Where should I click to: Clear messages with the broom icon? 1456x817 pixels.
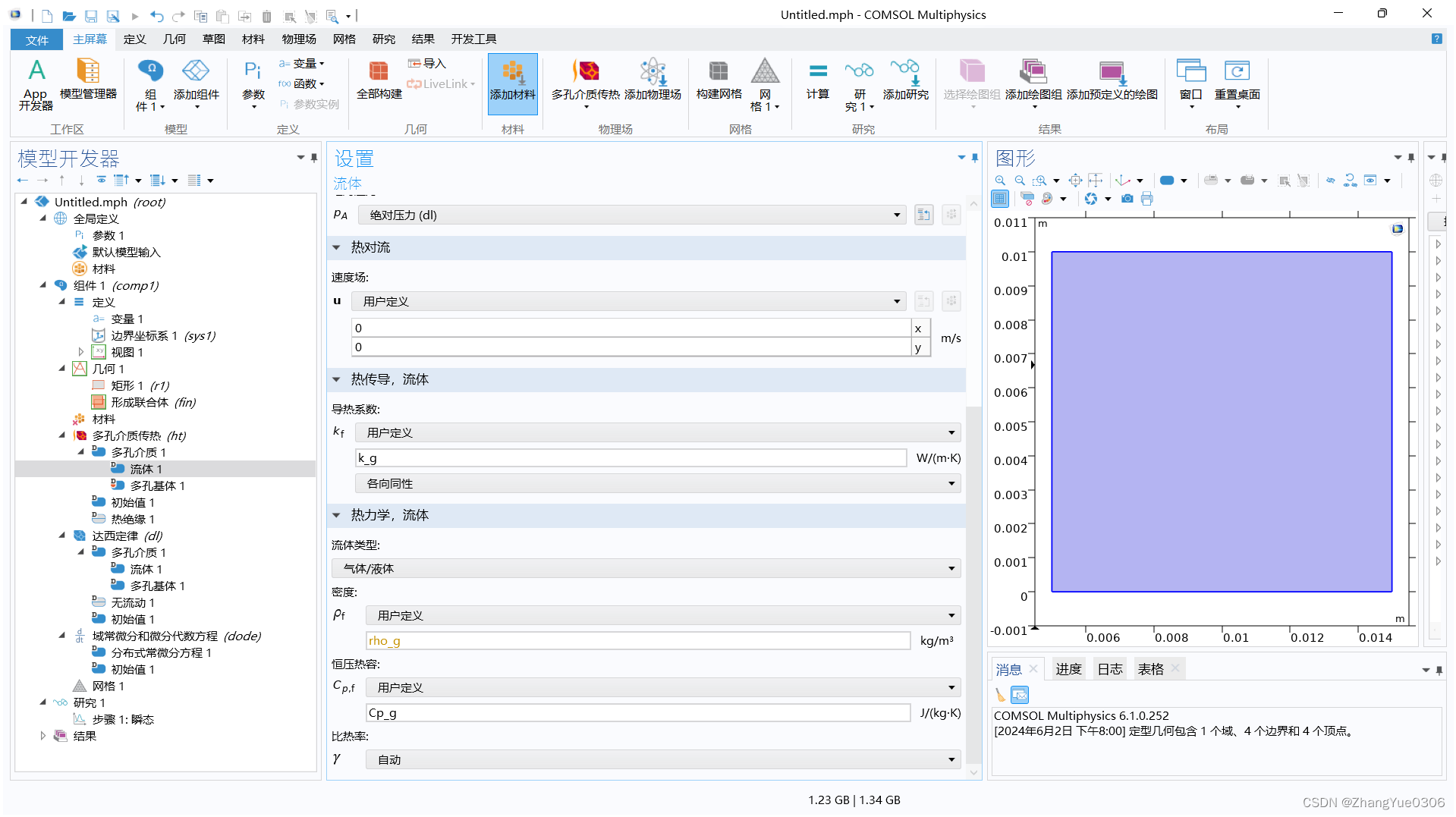click(x=1000, y=694)
